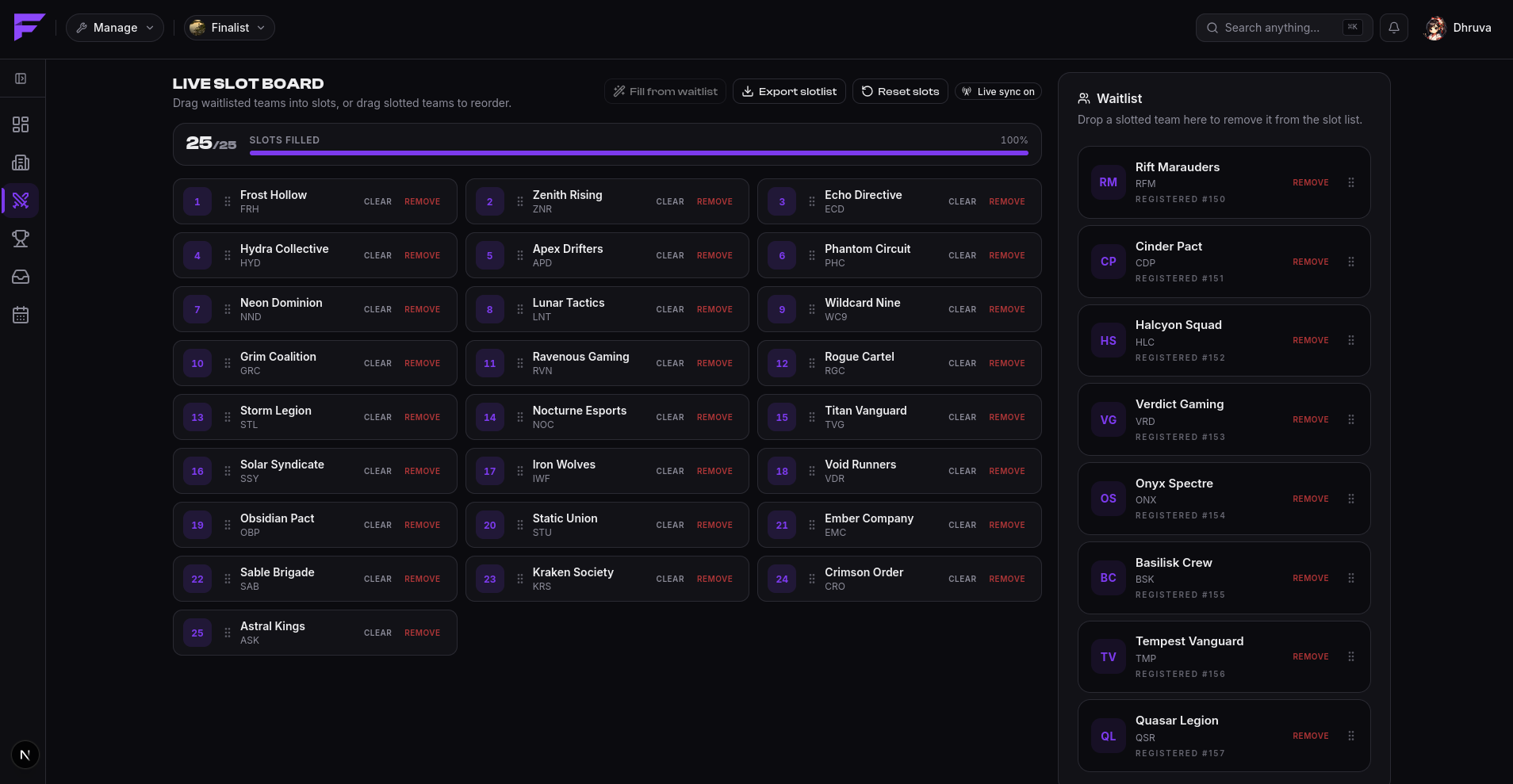Grab the drag handle for Ember Company
Screen dimensions: 1513x784
(812, 525)
